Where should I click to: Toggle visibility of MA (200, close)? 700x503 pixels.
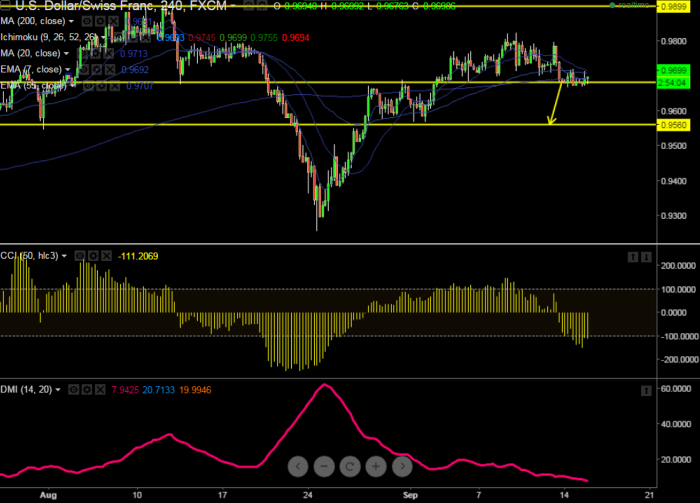(x=87, y=21)
